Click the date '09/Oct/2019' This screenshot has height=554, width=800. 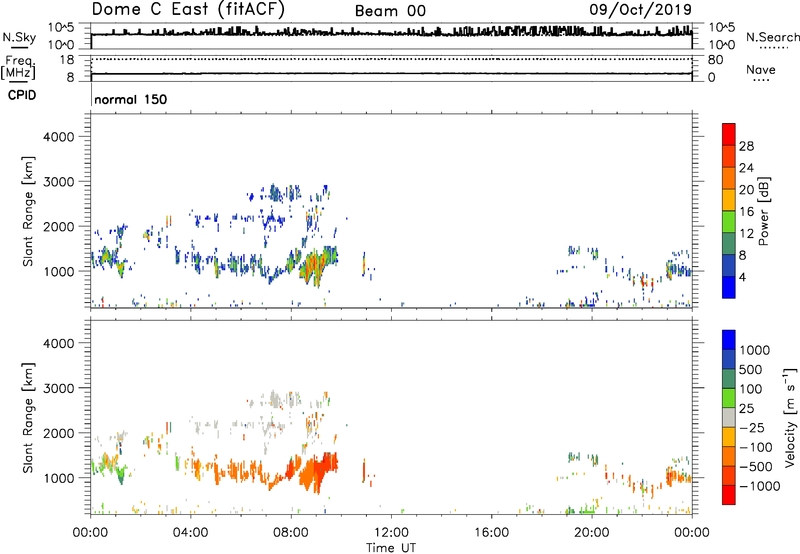(640, 10)
